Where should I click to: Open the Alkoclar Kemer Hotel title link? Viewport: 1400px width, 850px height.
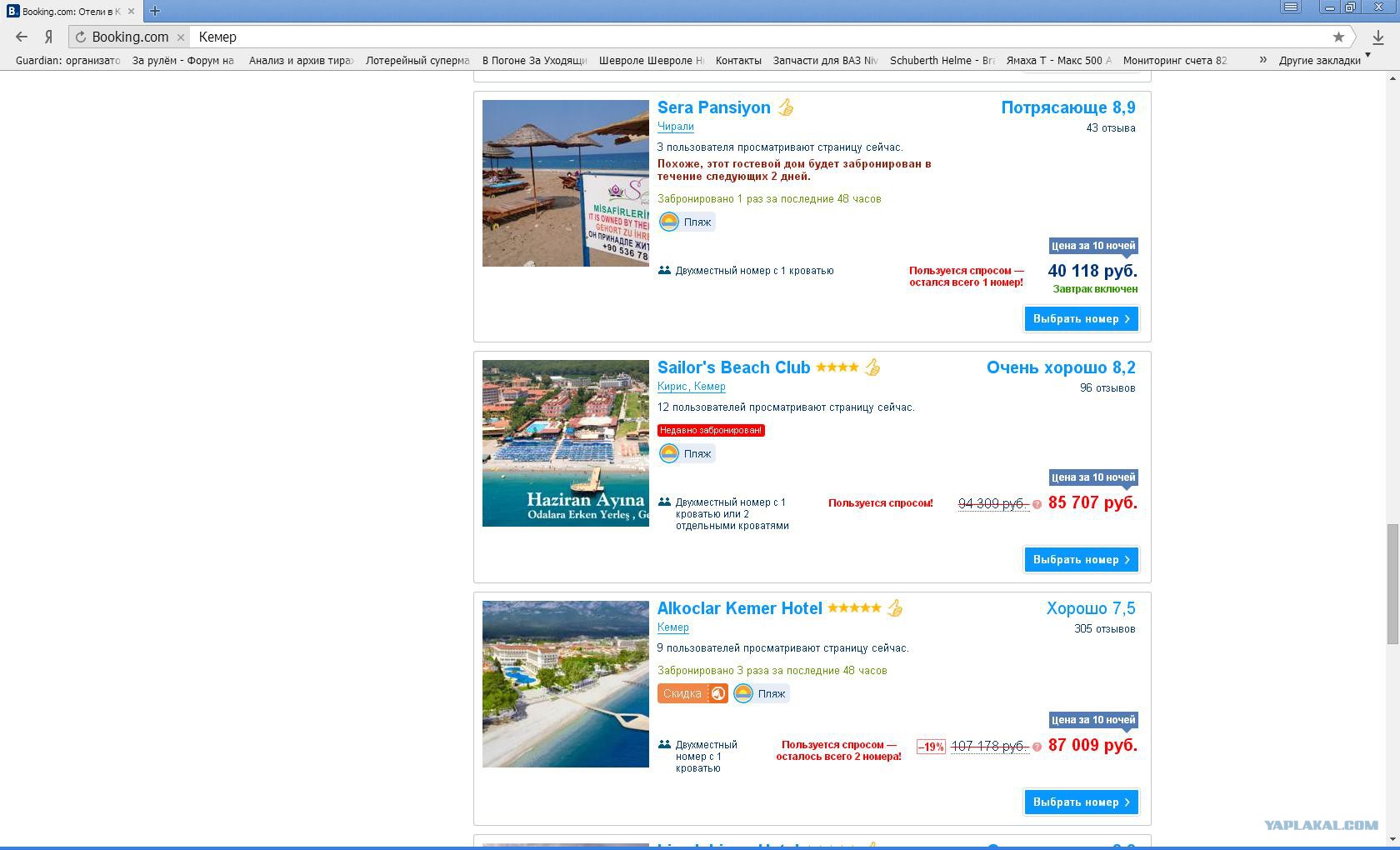(x=739, y=608)
